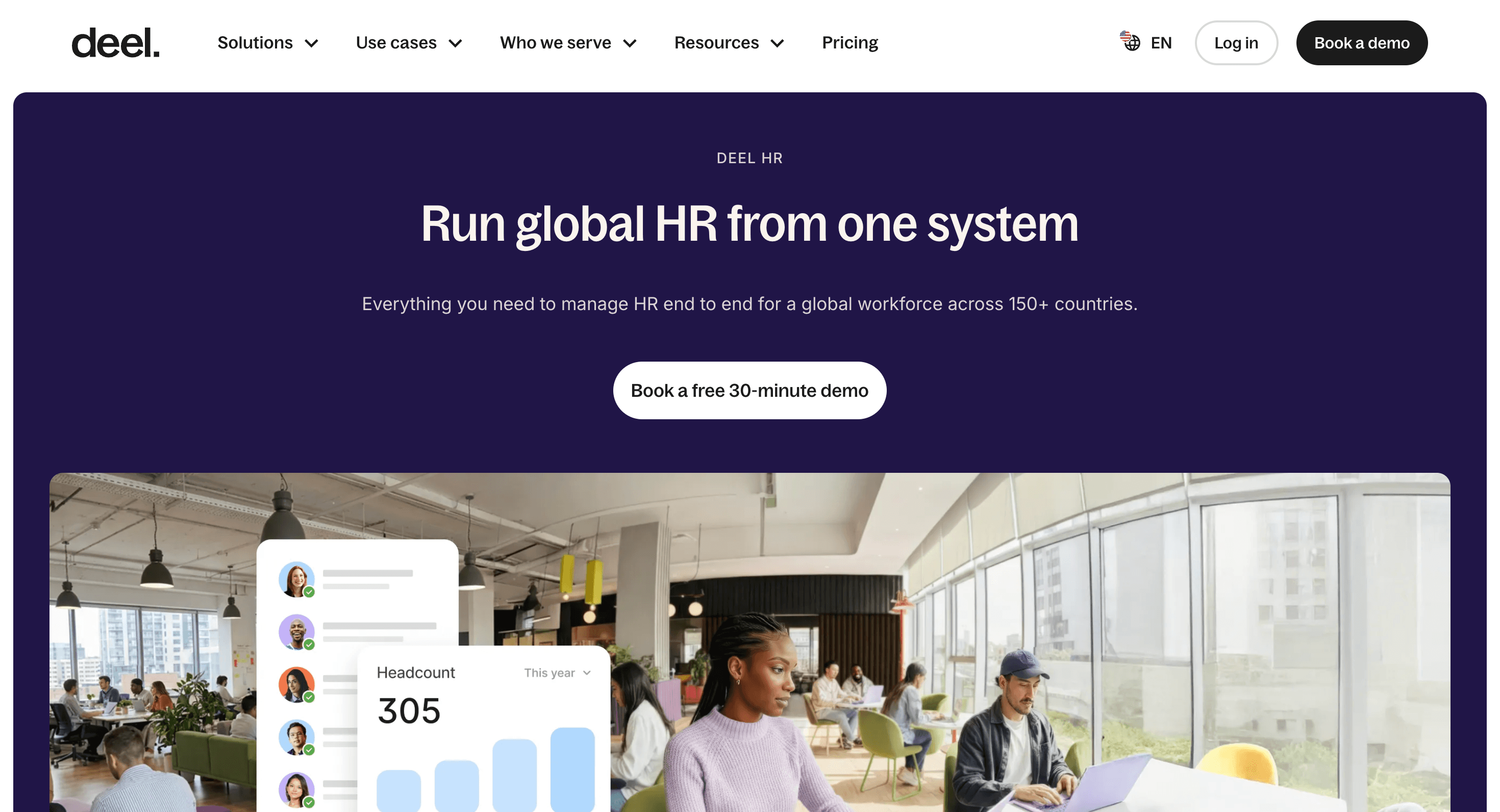Click the globe language icon

click(1130, 42)
